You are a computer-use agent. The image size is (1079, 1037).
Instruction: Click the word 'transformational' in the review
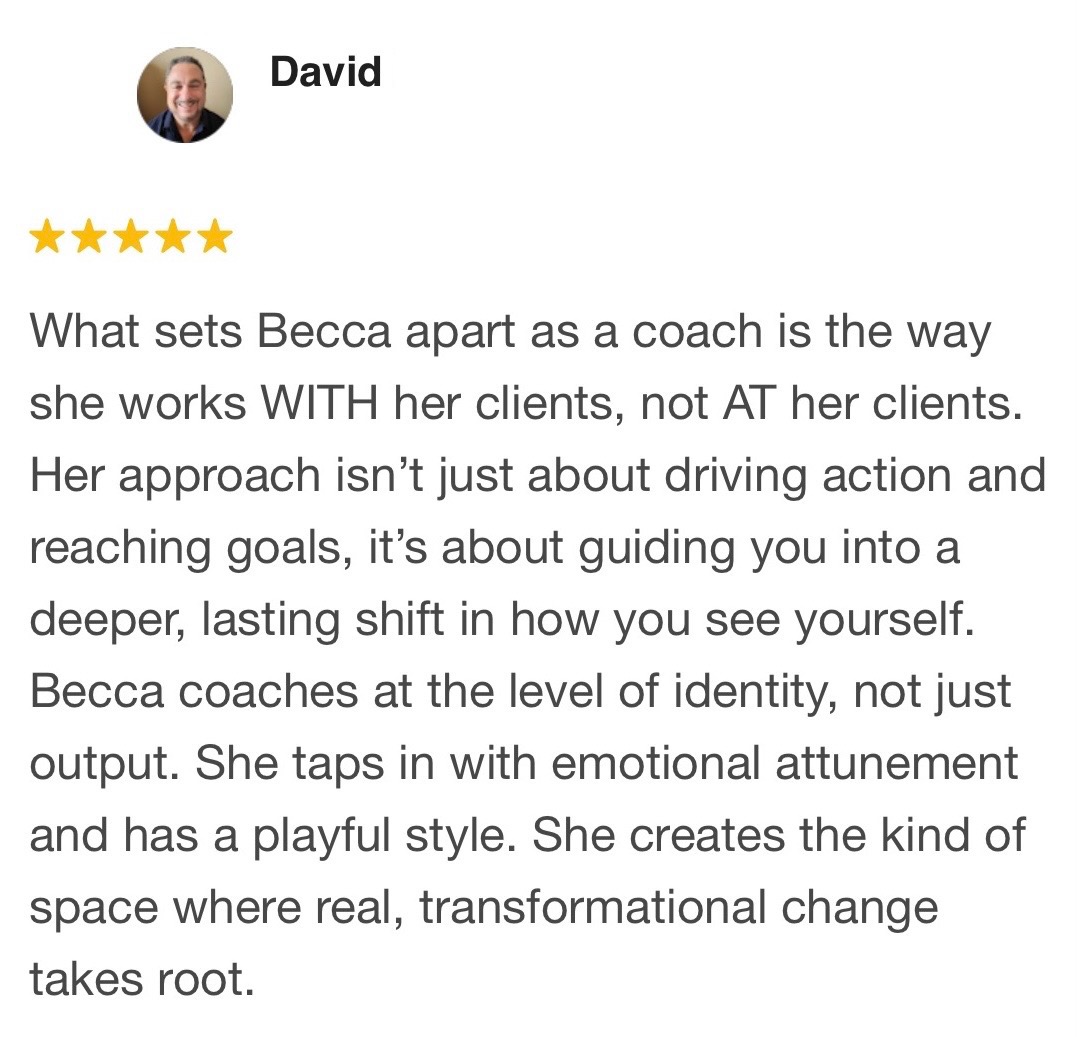pyautogui.click(x=592, y=908)
